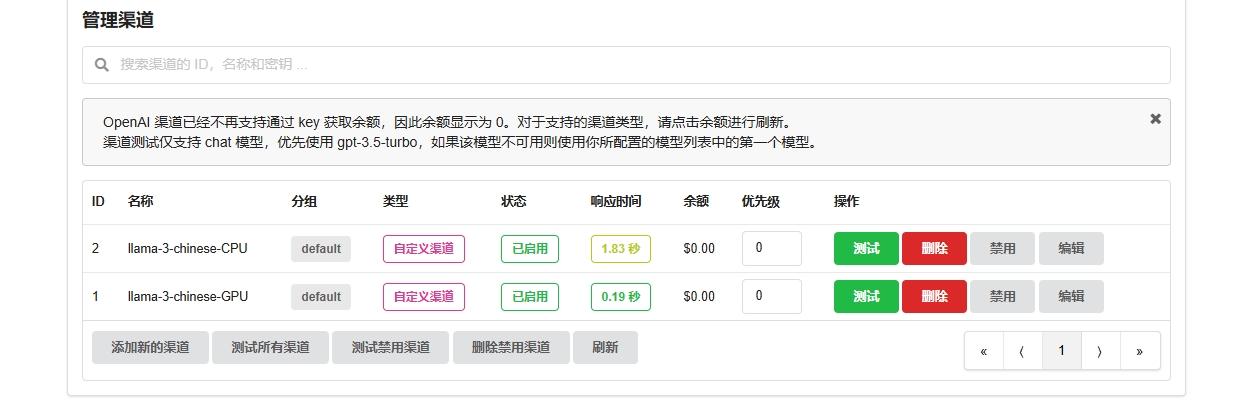Click priority field for llama-3-chinese-CPU
Viewport: 1235px width, 409px height.
tap(771, 249)
